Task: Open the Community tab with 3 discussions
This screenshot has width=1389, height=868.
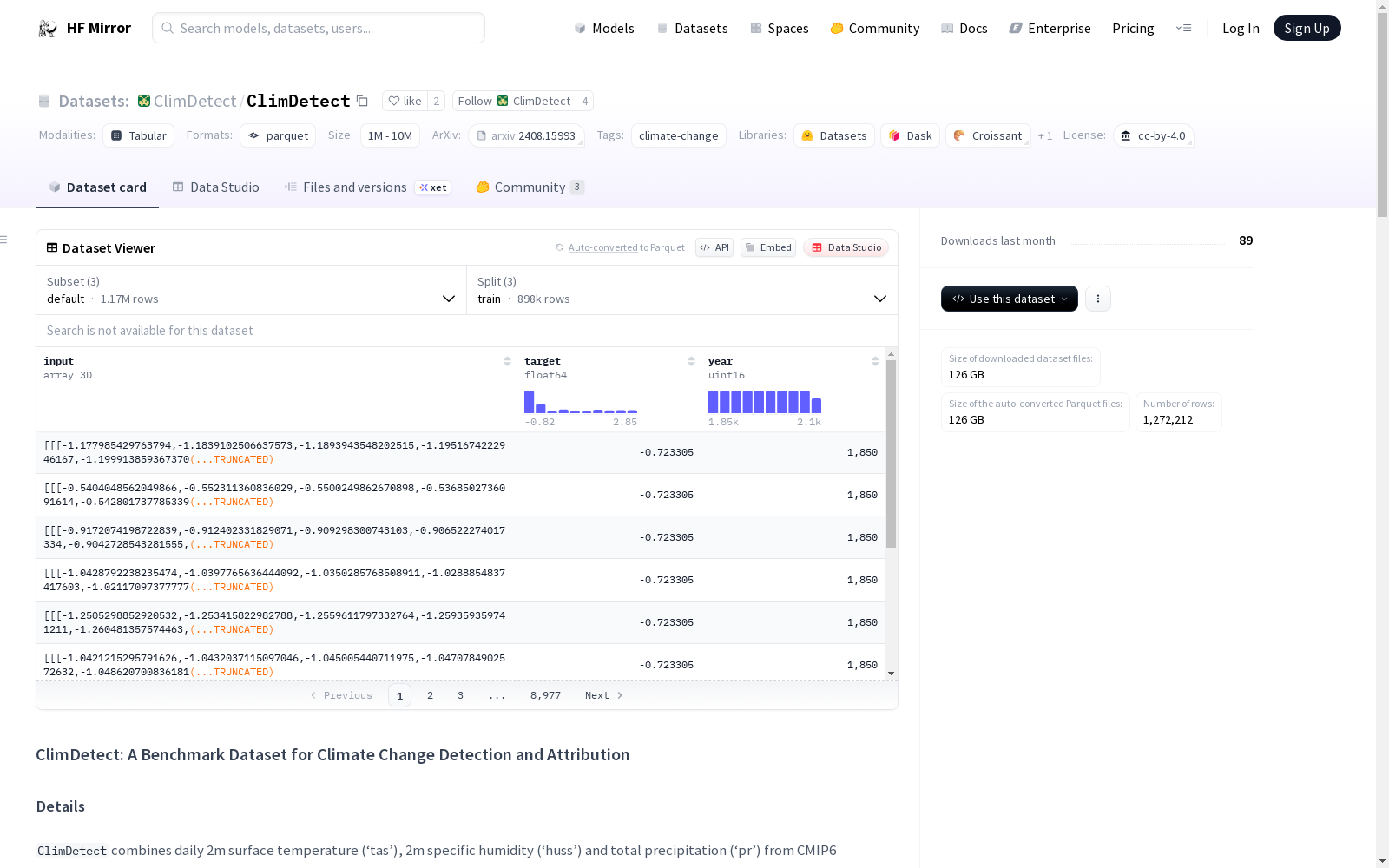Action: pos(530,187)
